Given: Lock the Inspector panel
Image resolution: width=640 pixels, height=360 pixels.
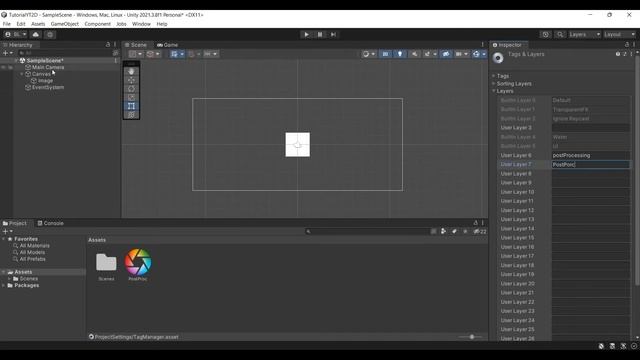Looking at the screenshot, I should coord(627,45).
